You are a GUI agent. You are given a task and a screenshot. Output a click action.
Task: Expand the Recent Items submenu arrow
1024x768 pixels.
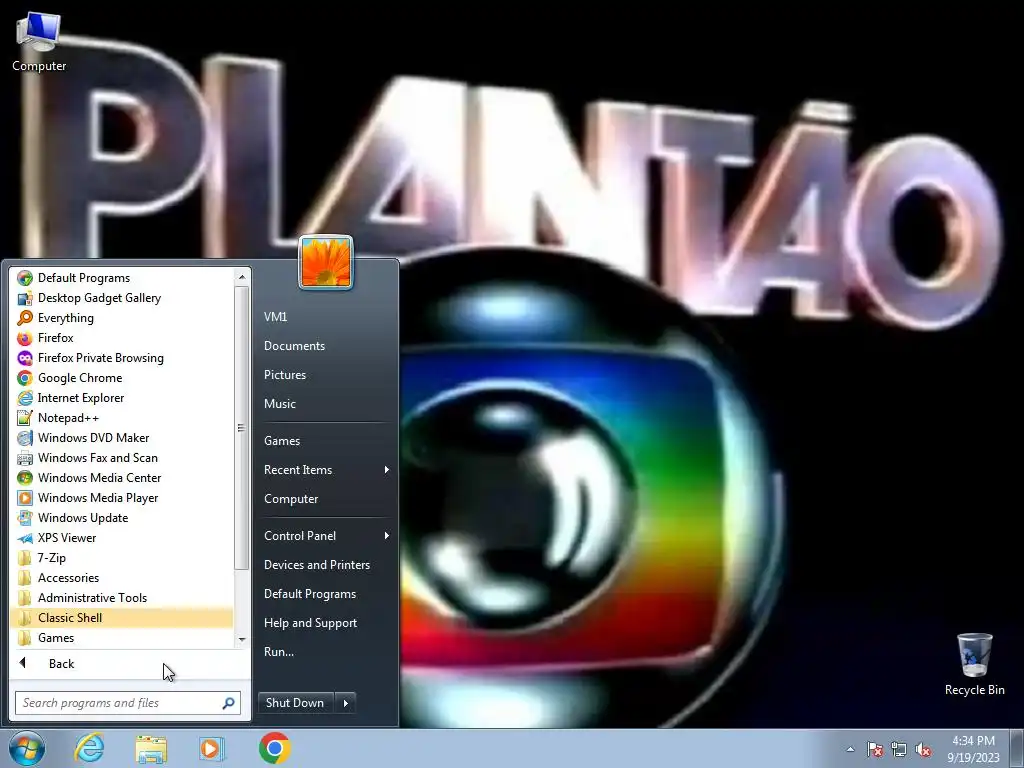click(387, 470)
